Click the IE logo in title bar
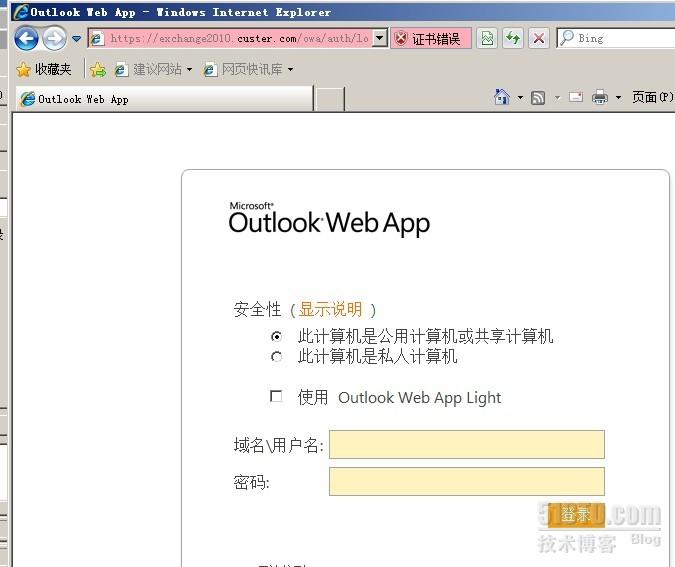Screen dimensions: 675x567 21,12
